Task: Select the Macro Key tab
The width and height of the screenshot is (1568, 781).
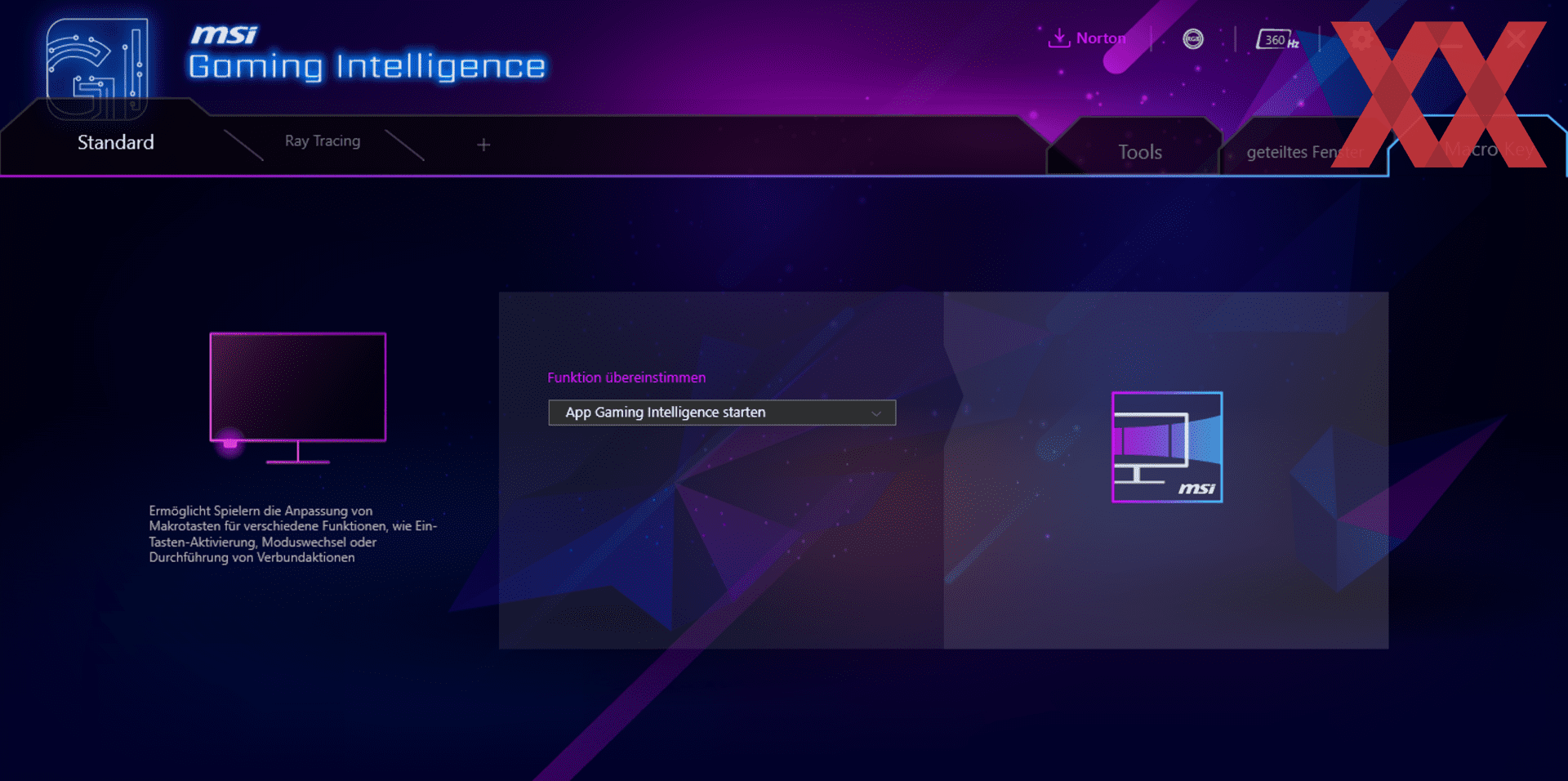Action: click(1488, 150)
